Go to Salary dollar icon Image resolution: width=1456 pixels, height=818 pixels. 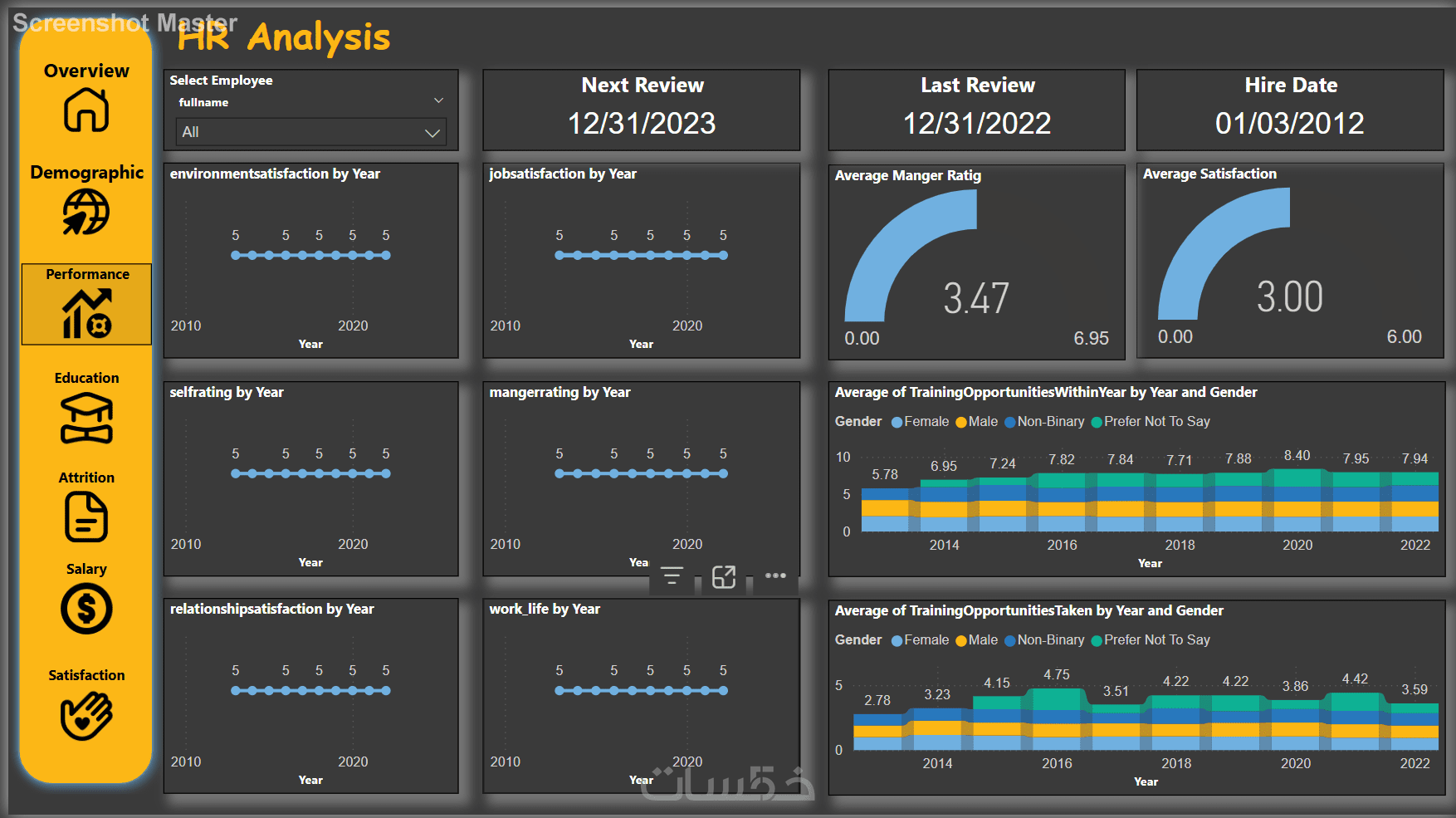[x=86, y=609]
